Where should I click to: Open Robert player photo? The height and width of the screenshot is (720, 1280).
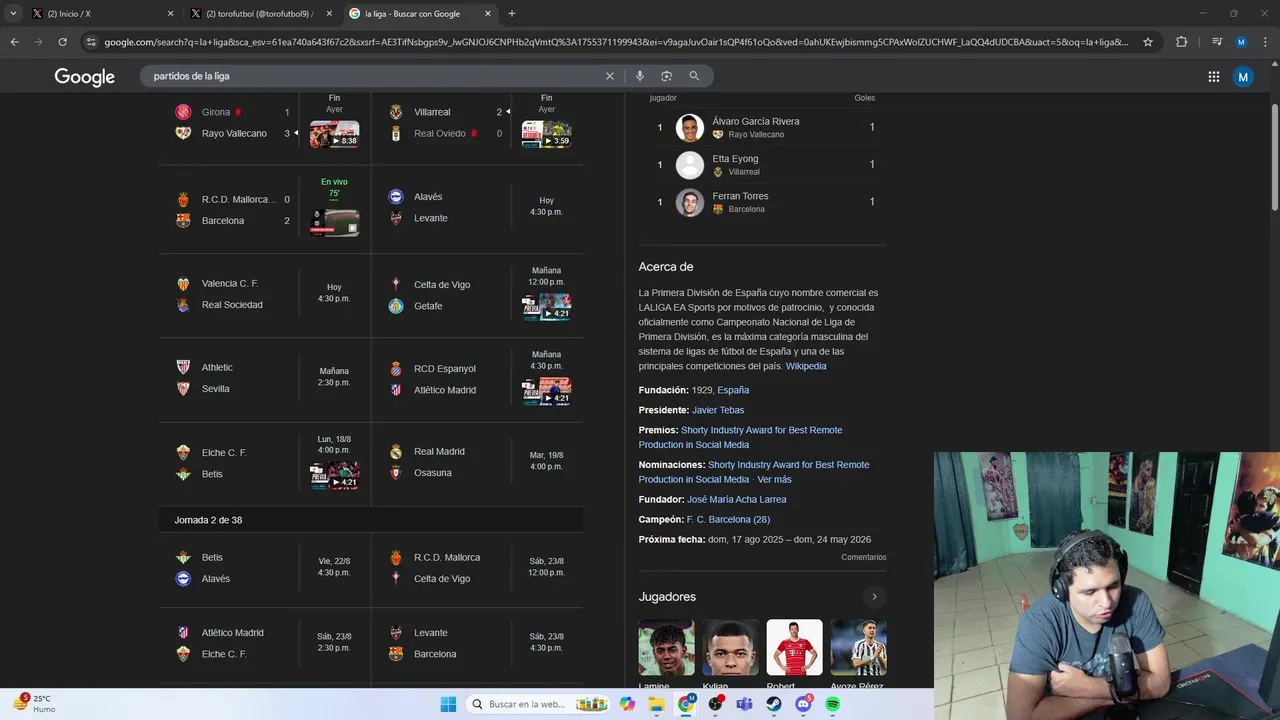[794, 648]
